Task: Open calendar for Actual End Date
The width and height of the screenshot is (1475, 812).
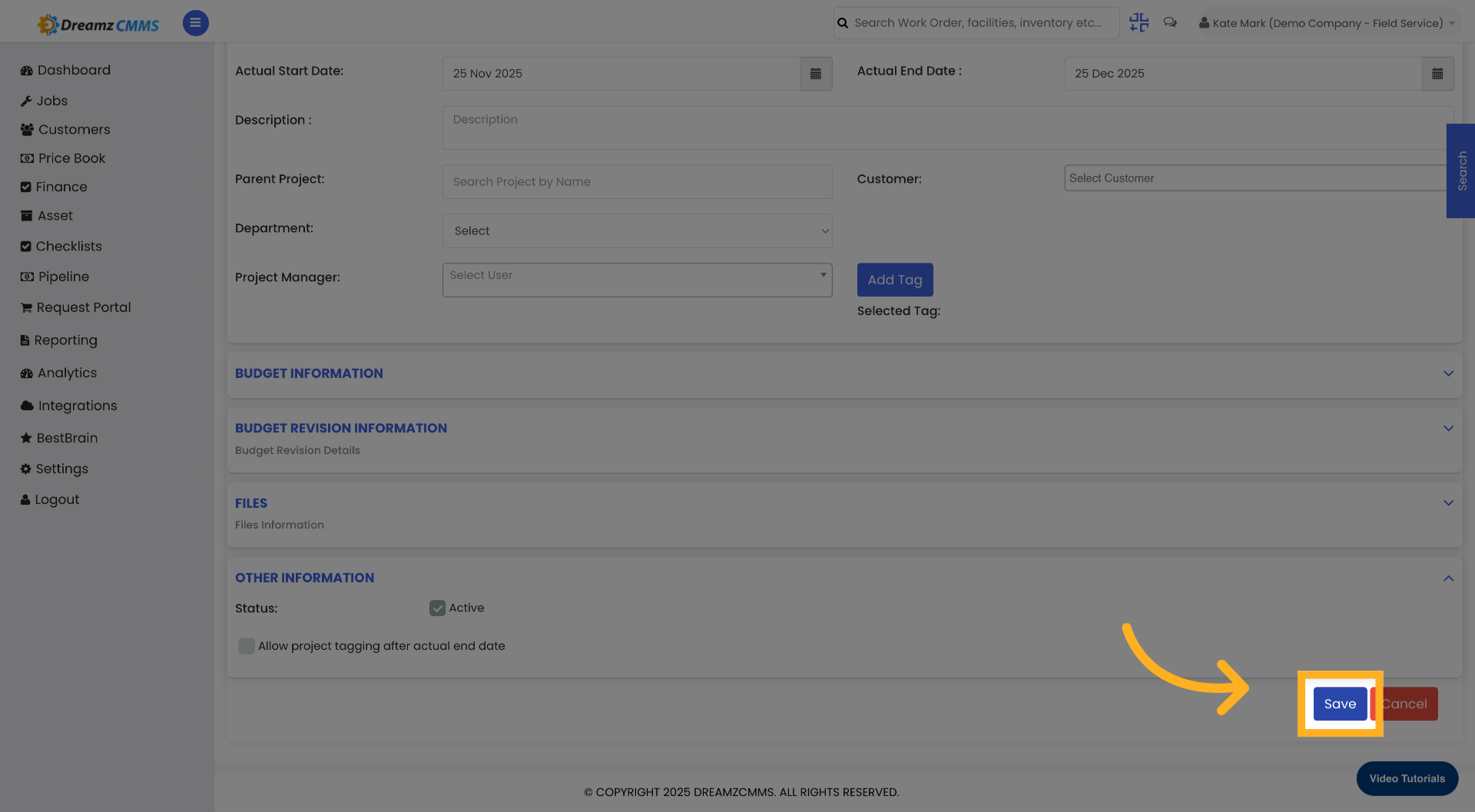Action: tap(1437, 74)
